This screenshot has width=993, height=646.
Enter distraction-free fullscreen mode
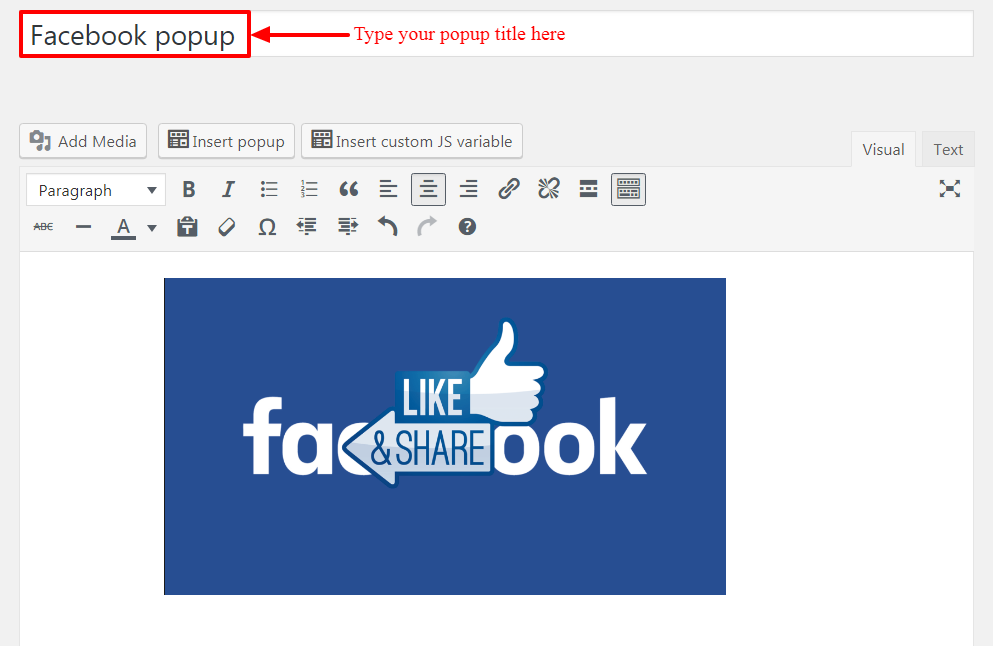pos(949,189)
